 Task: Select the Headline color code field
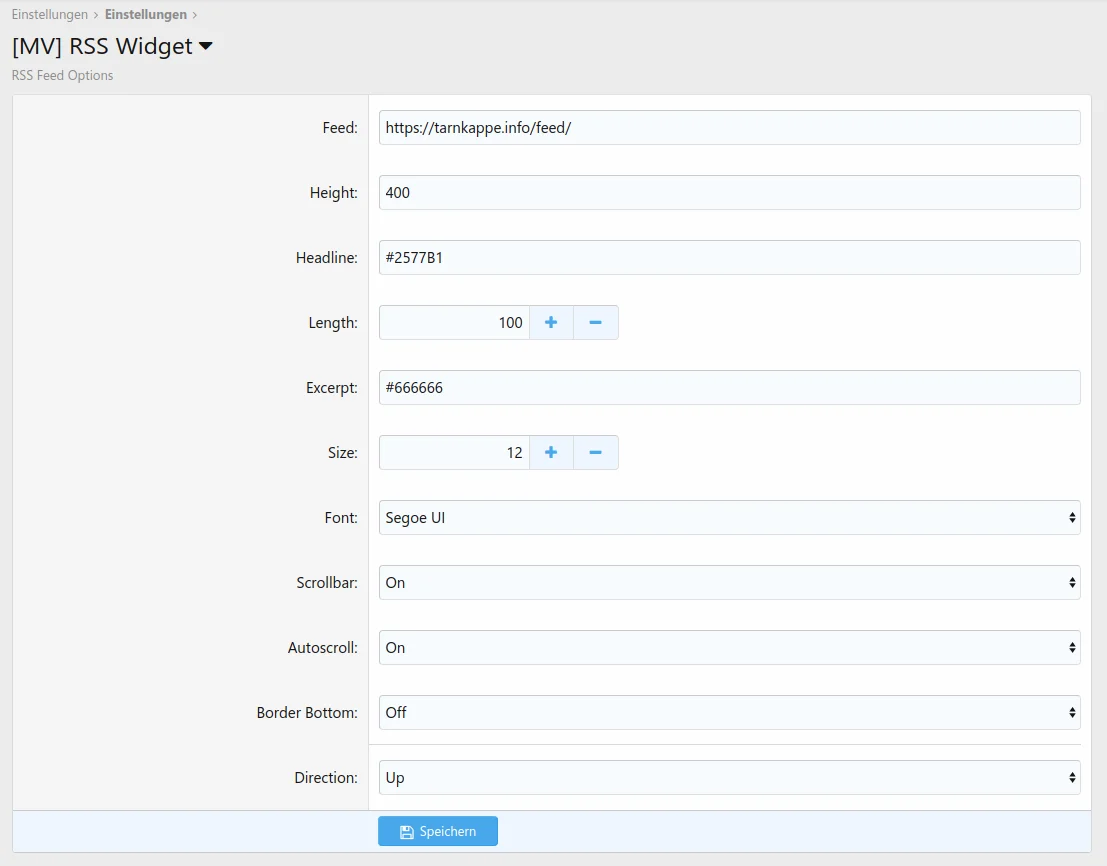click(x=729, y=258)
